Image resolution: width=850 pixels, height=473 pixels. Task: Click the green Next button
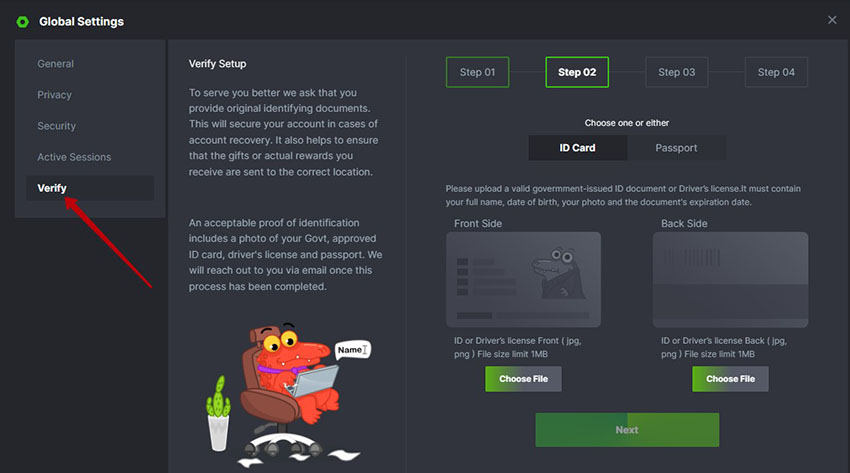point(627,430)
